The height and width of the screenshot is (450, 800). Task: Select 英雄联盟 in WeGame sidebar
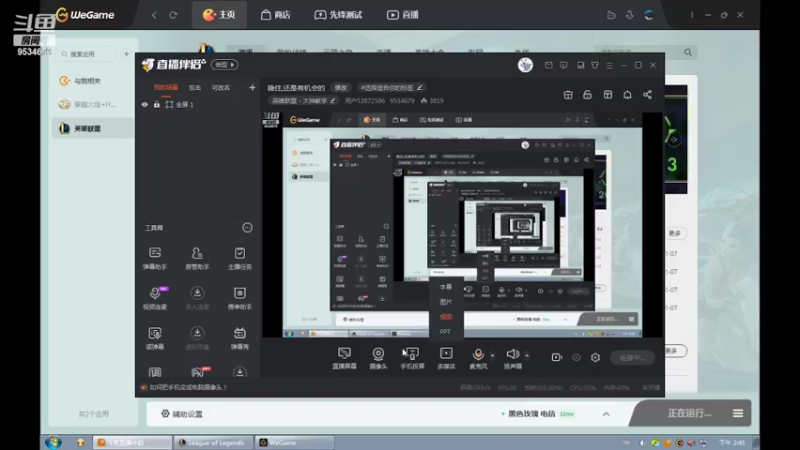point(92,129)
